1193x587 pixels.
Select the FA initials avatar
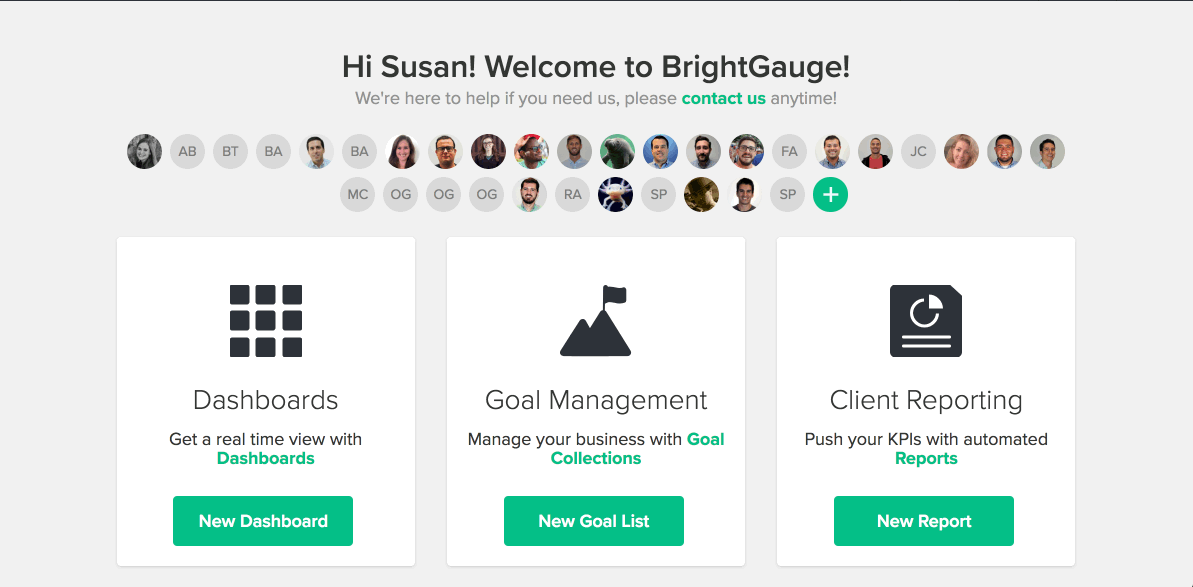(x=789, y=151)
